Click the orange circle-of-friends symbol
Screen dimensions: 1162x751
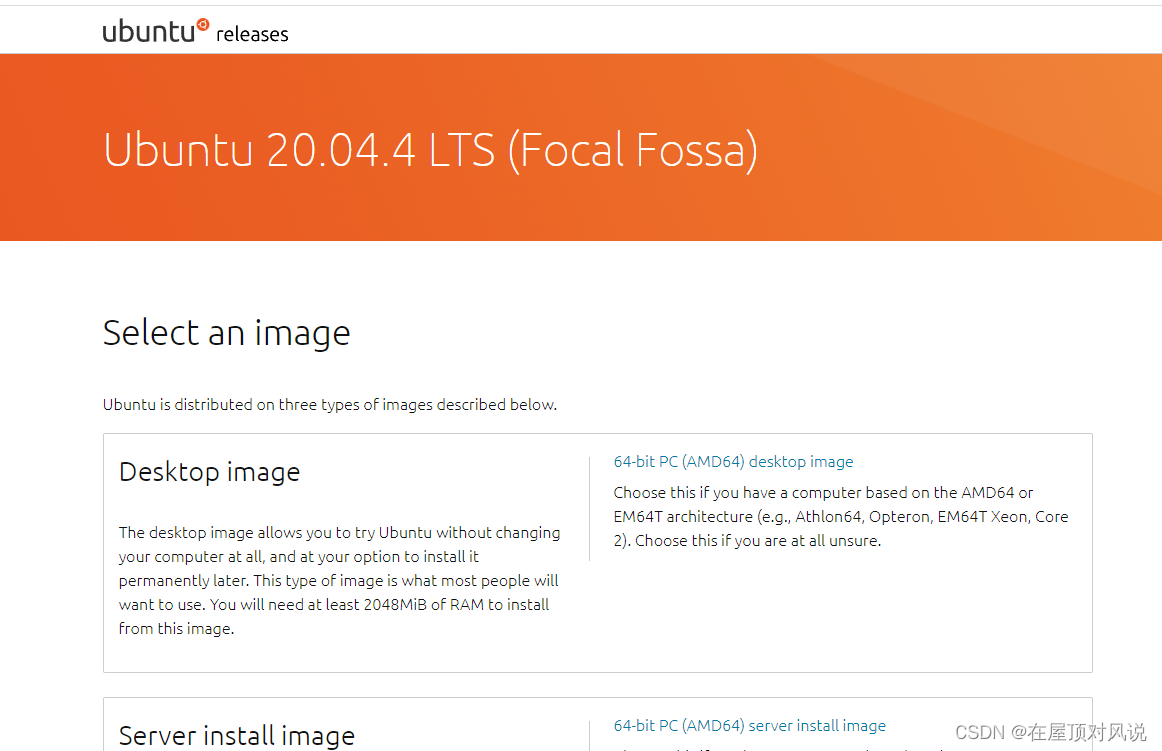[203, 24]
